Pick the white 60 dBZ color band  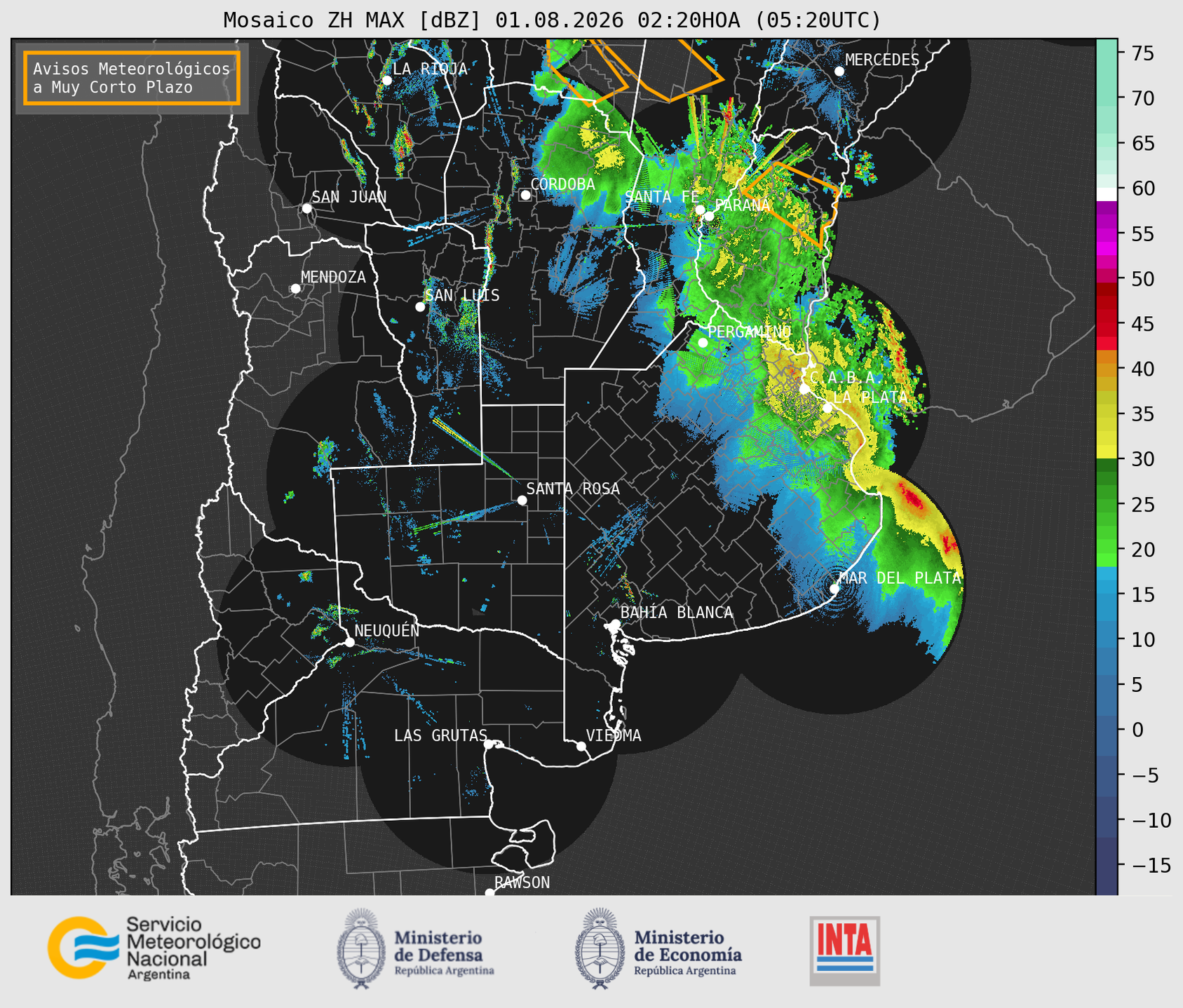(x=1107, y=194)
